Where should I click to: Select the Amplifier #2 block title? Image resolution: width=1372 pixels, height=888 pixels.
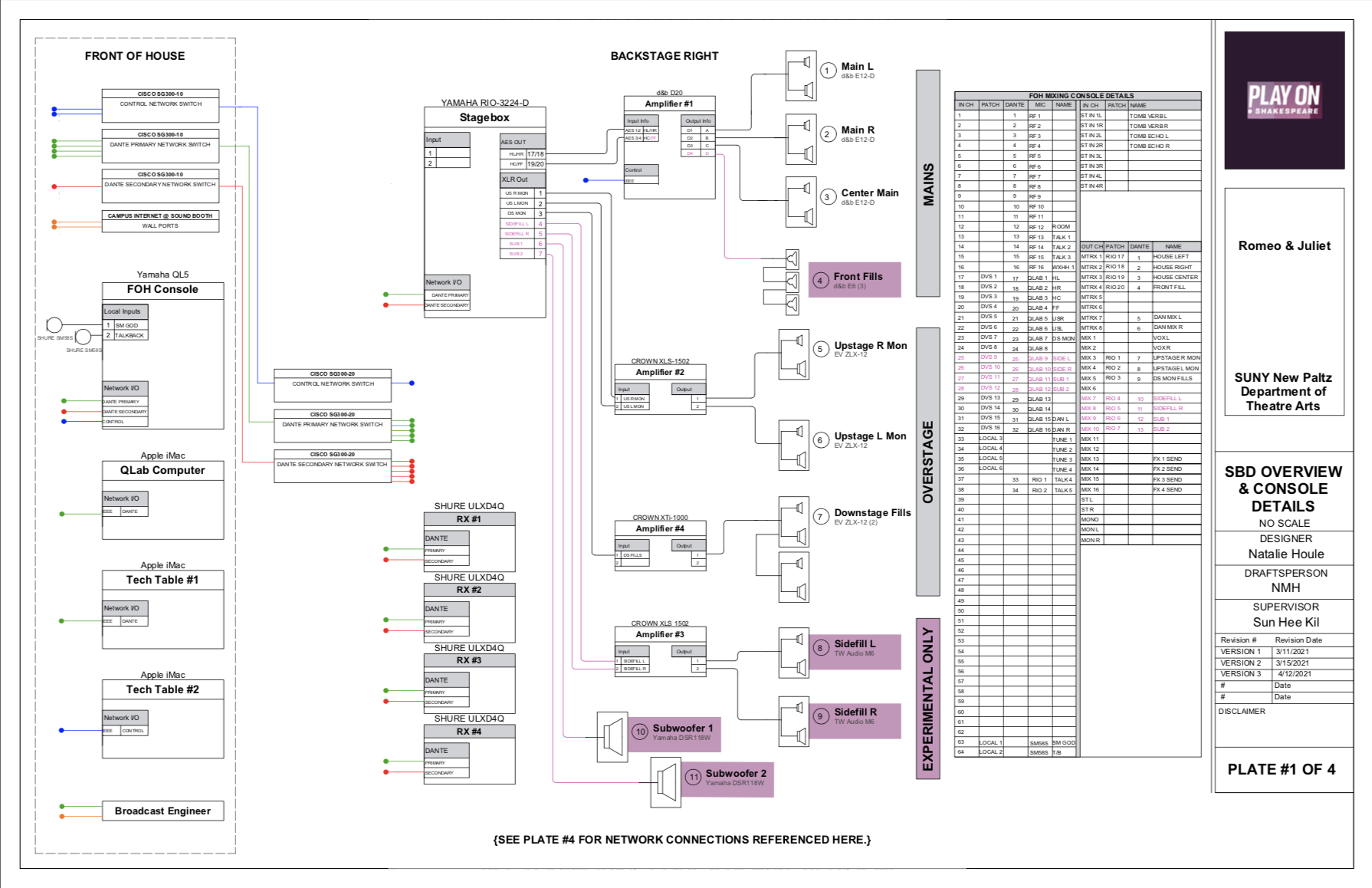tap(660, 372)
